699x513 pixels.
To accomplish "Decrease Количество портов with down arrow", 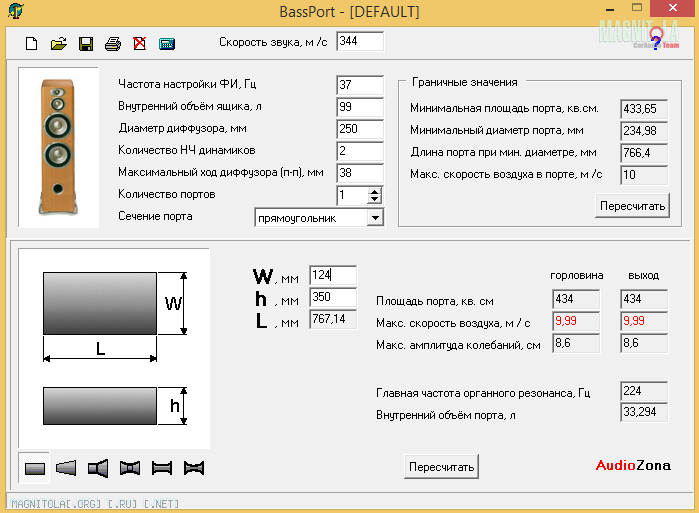I will pos(375,200).
